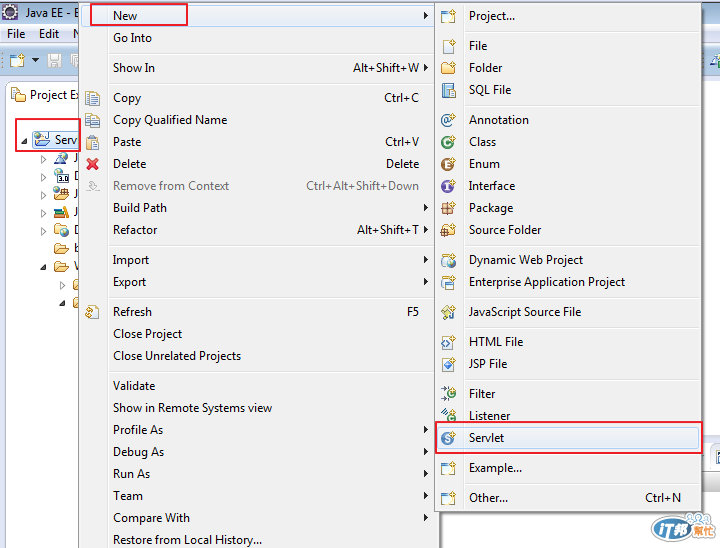Click the Ctrl+N shortcut text for Other
The height and width of the screenshot is (548, 720).
(663, 498)
